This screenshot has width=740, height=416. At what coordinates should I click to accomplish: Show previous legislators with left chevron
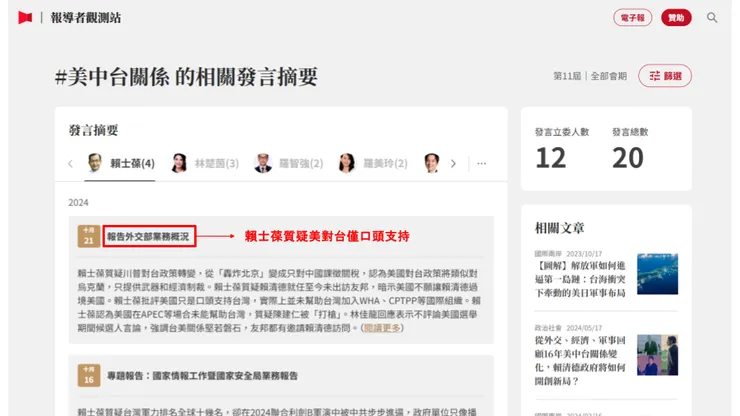pos(70,163)
